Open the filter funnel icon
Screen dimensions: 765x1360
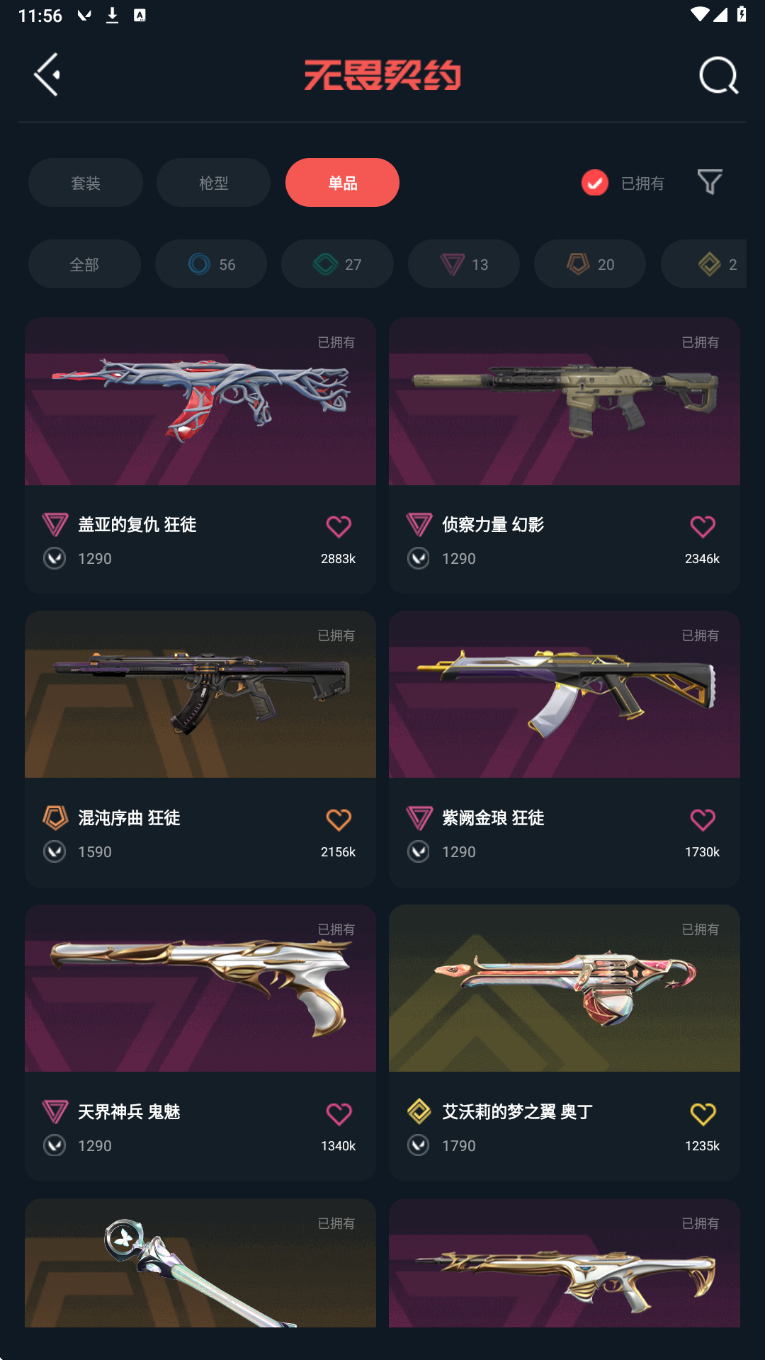(710, 182)
